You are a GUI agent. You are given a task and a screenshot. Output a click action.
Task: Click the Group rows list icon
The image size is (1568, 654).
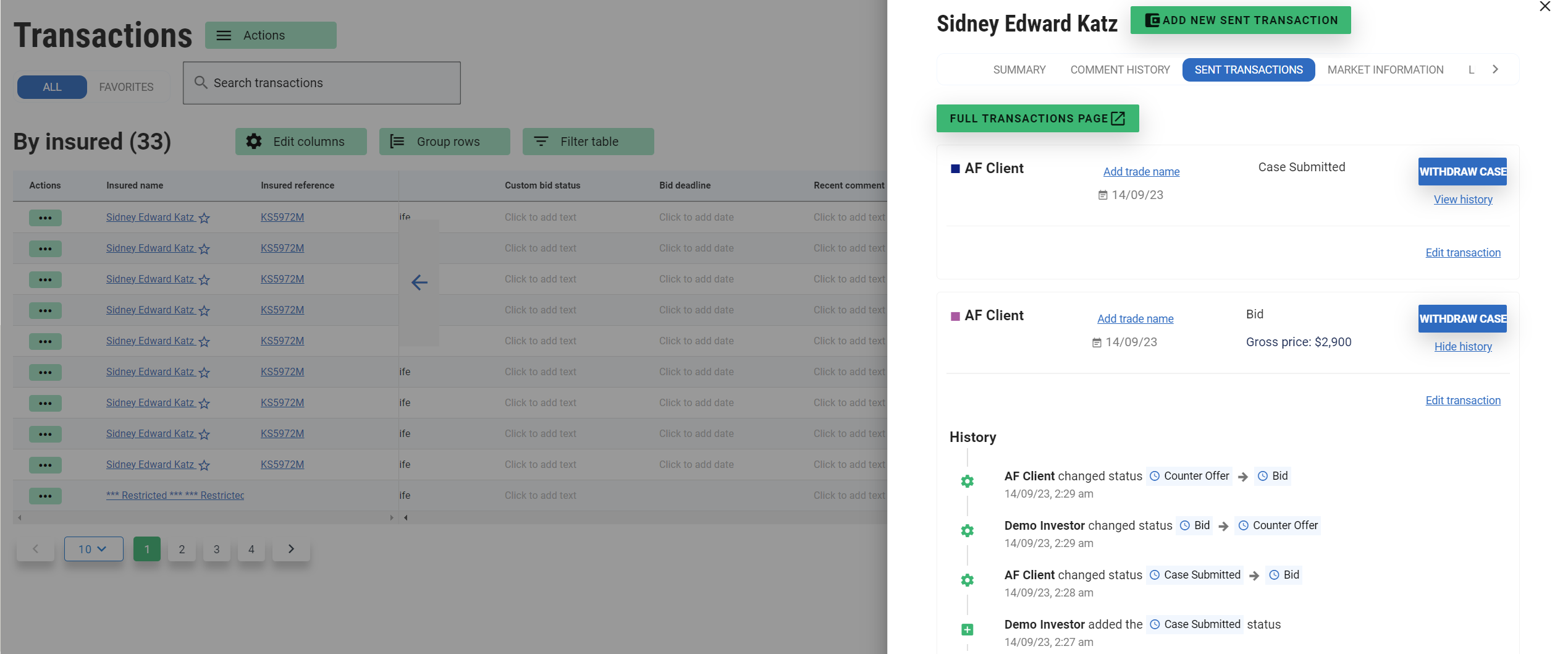click(397, 142)
